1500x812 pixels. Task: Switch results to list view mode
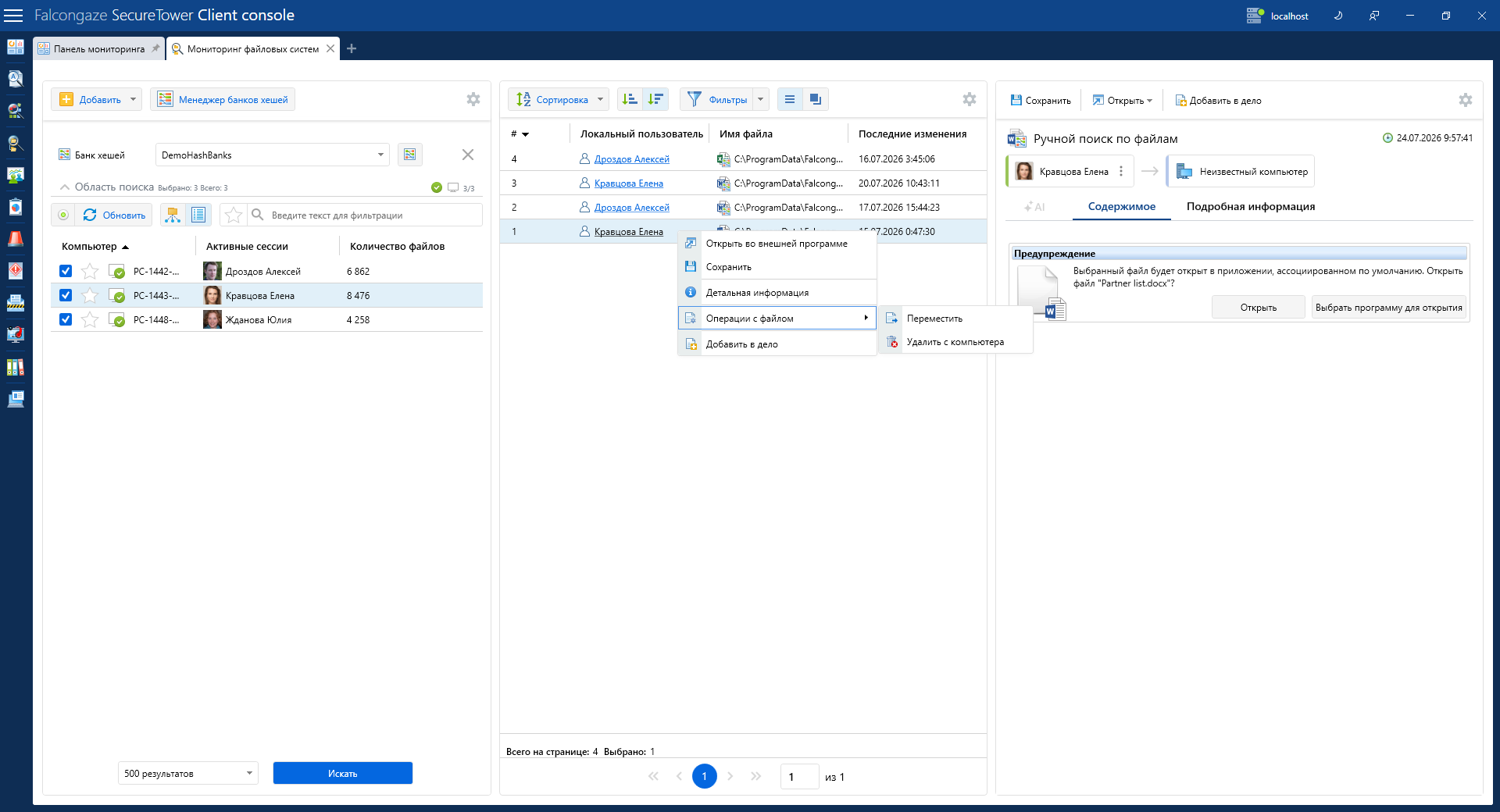click(790, 99)
